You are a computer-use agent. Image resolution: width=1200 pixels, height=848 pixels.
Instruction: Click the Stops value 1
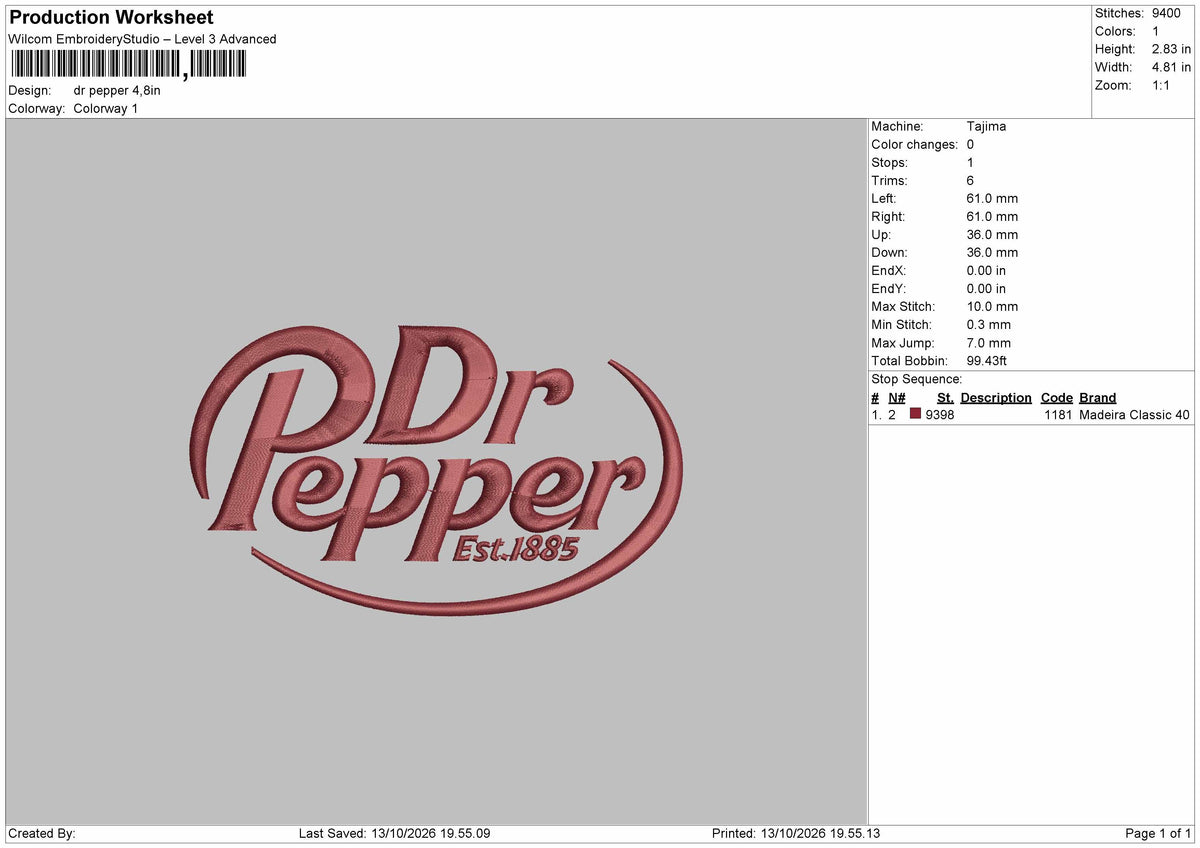tap(970, 162)
